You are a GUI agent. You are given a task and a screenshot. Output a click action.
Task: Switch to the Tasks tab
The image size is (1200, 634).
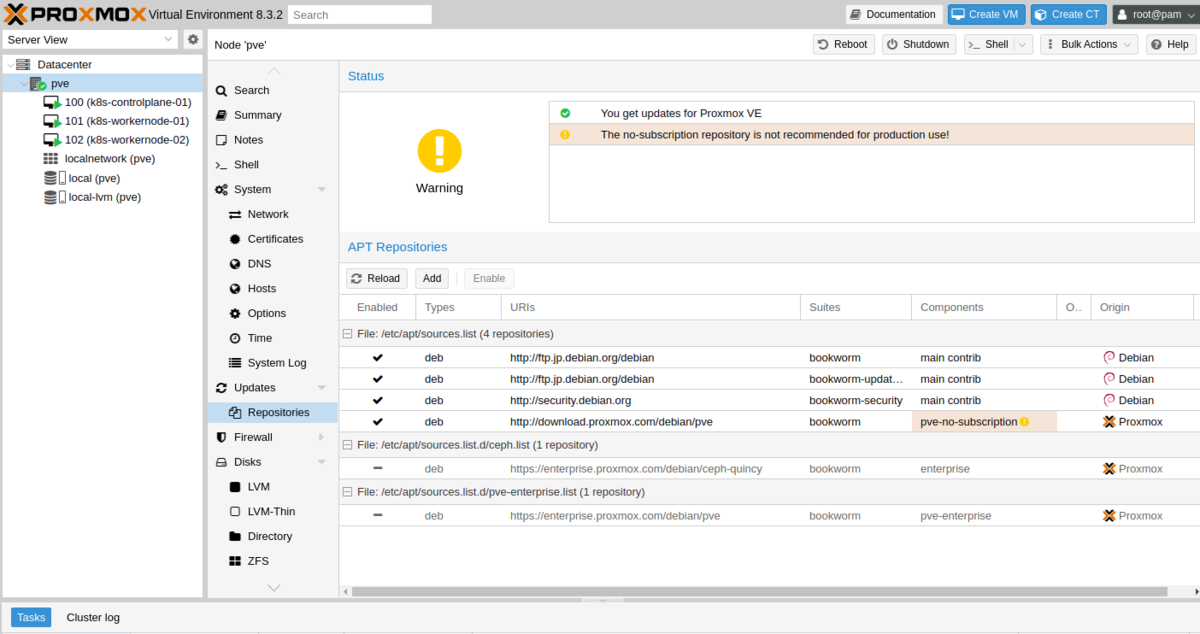(x=31, y=617)
